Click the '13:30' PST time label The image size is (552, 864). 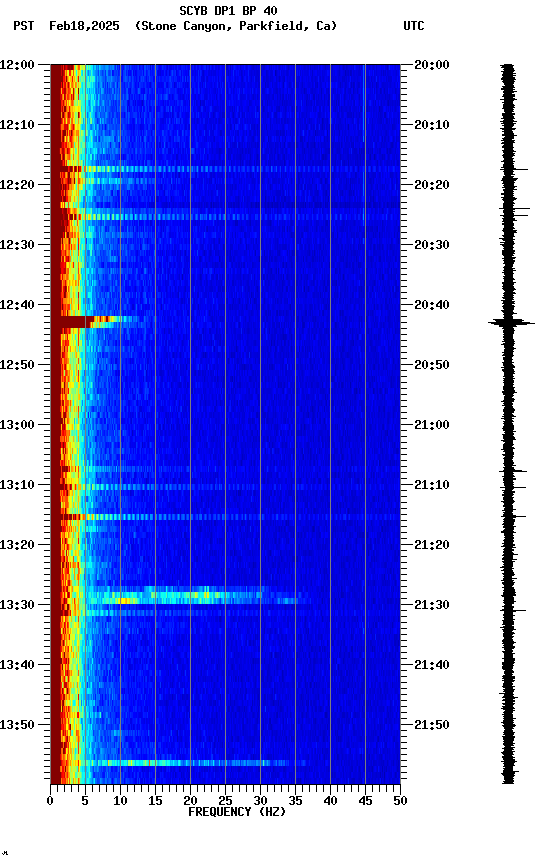[17, 606]
